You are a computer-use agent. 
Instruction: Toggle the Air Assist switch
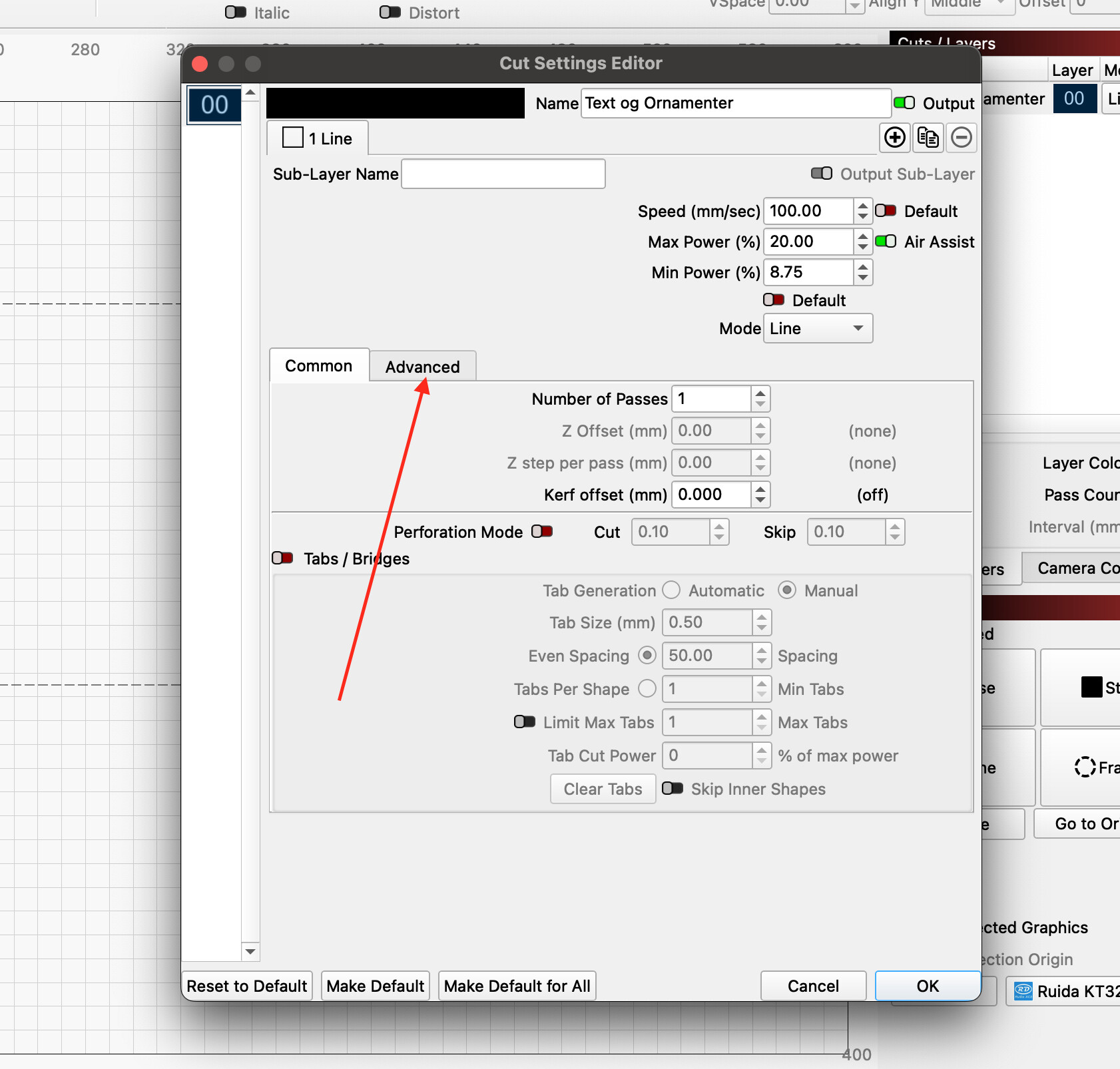[x=886, y=242]
